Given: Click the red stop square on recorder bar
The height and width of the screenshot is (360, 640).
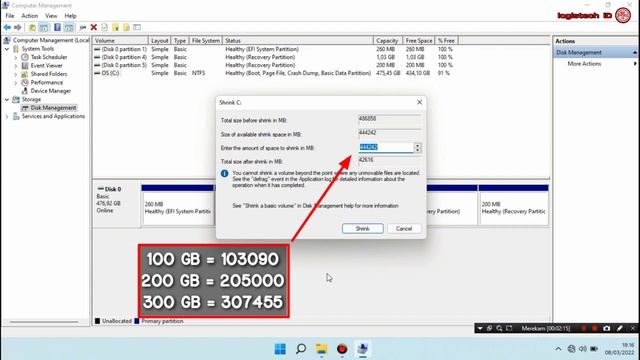Looking at the screenshot, I should 594,328.
